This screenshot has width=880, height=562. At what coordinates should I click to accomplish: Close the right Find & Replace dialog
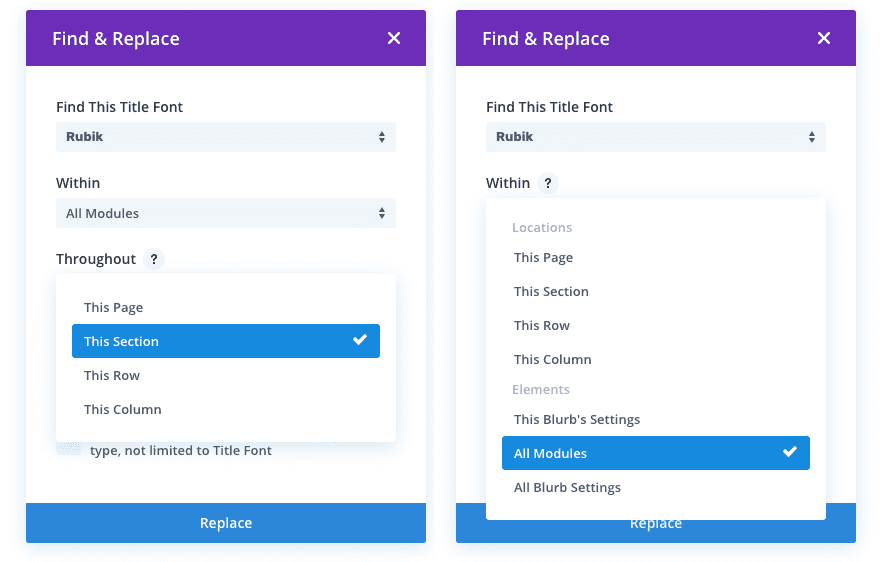click(x=824, y=38)
